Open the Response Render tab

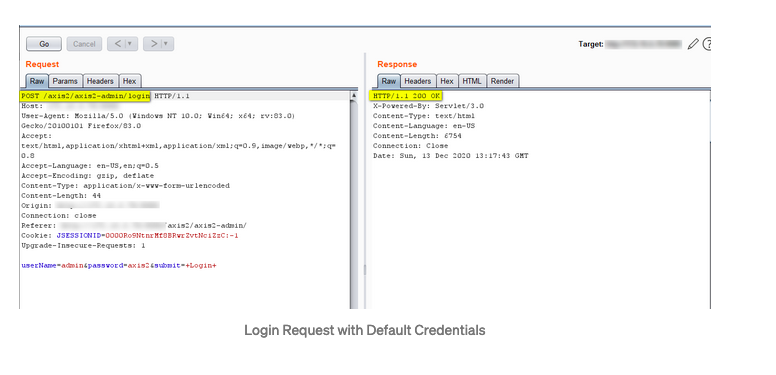click(503, 81)
